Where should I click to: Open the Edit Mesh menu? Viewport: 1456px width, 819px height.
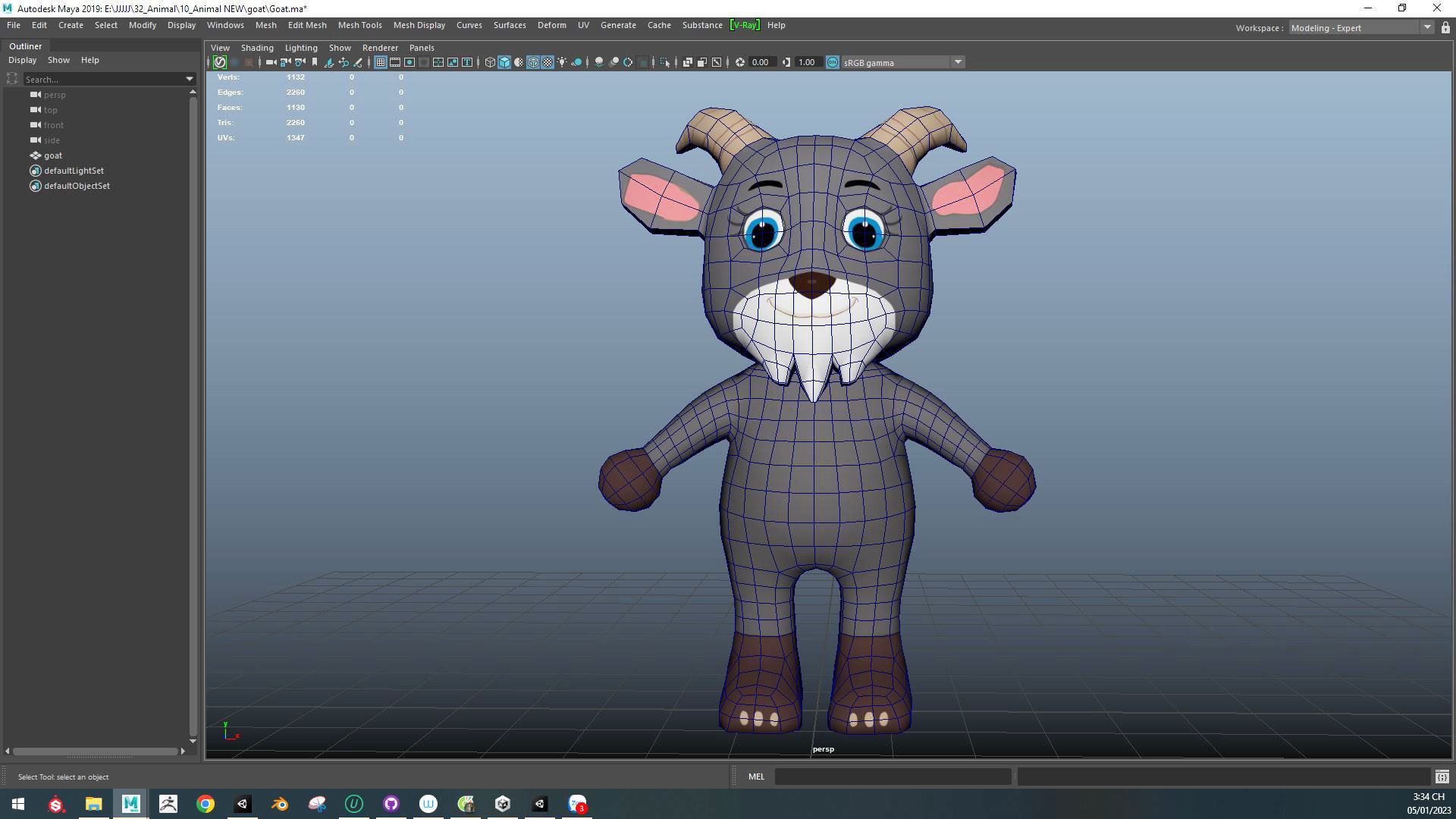pyautogui.click(x=307, y=25)
